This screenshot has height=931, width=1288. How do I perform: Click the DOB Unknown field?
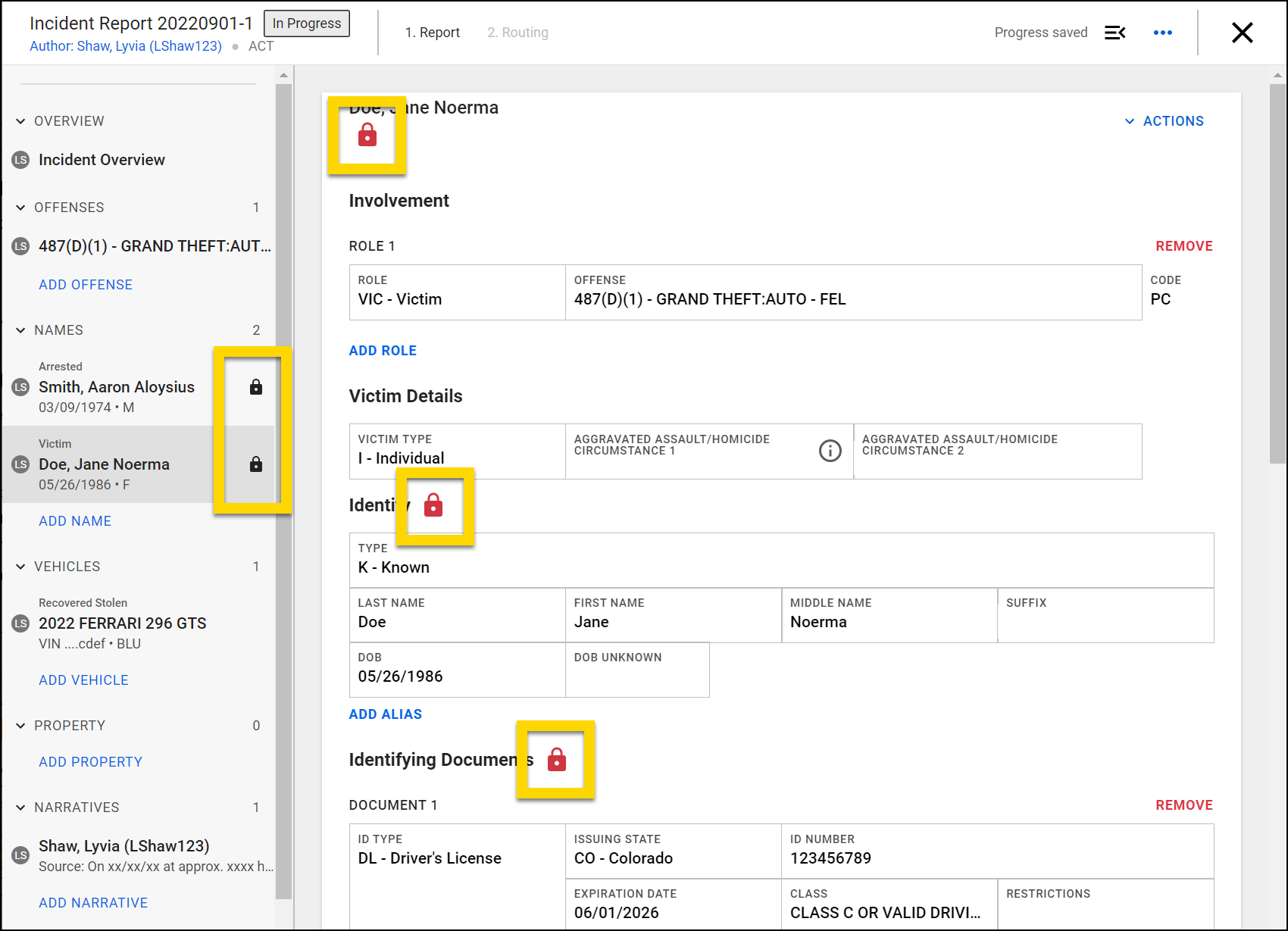pyautogui.click(x=637, y=670)
